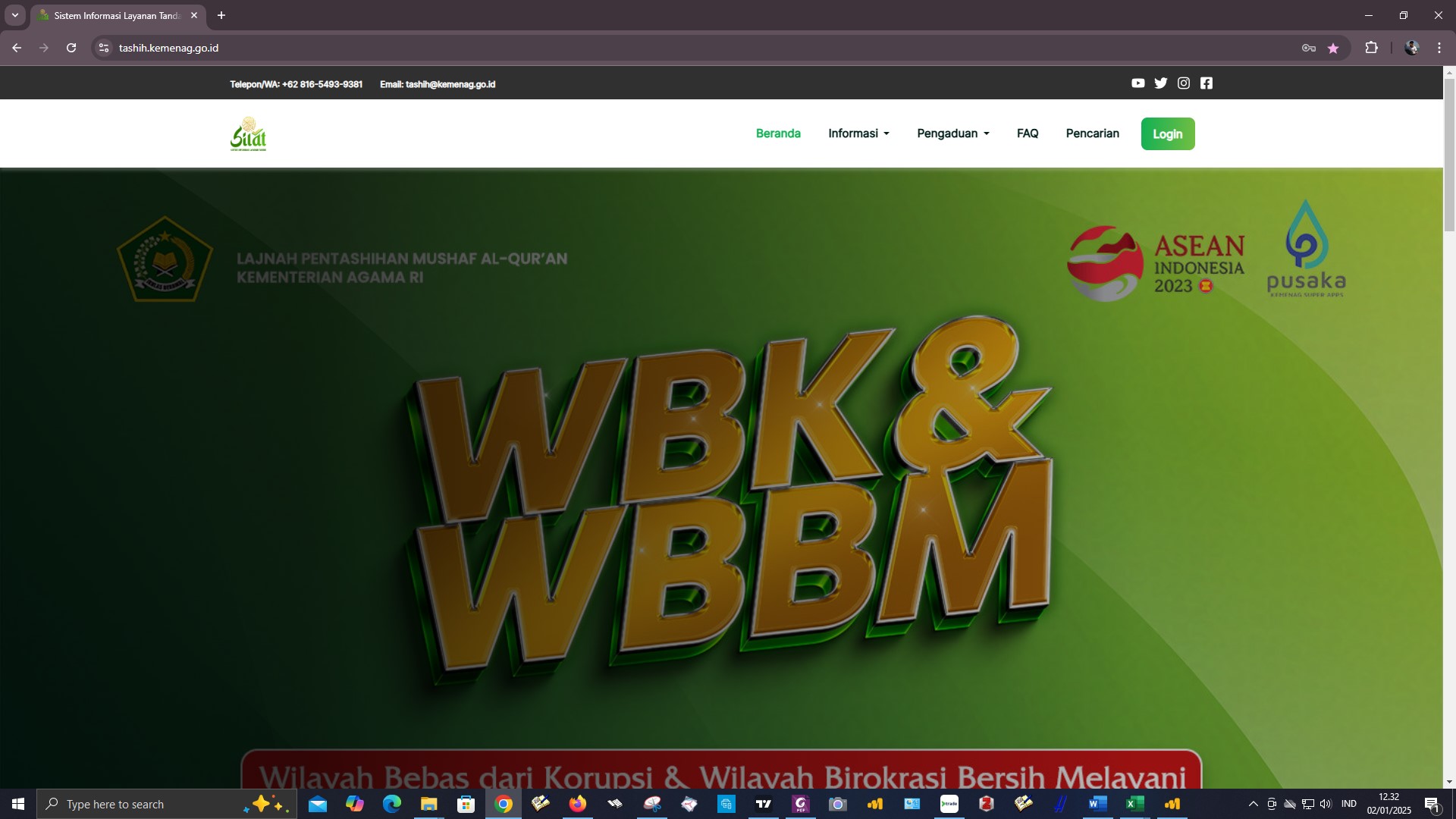
Task: Open network status in system tray
Action: tap(1308, 804)
